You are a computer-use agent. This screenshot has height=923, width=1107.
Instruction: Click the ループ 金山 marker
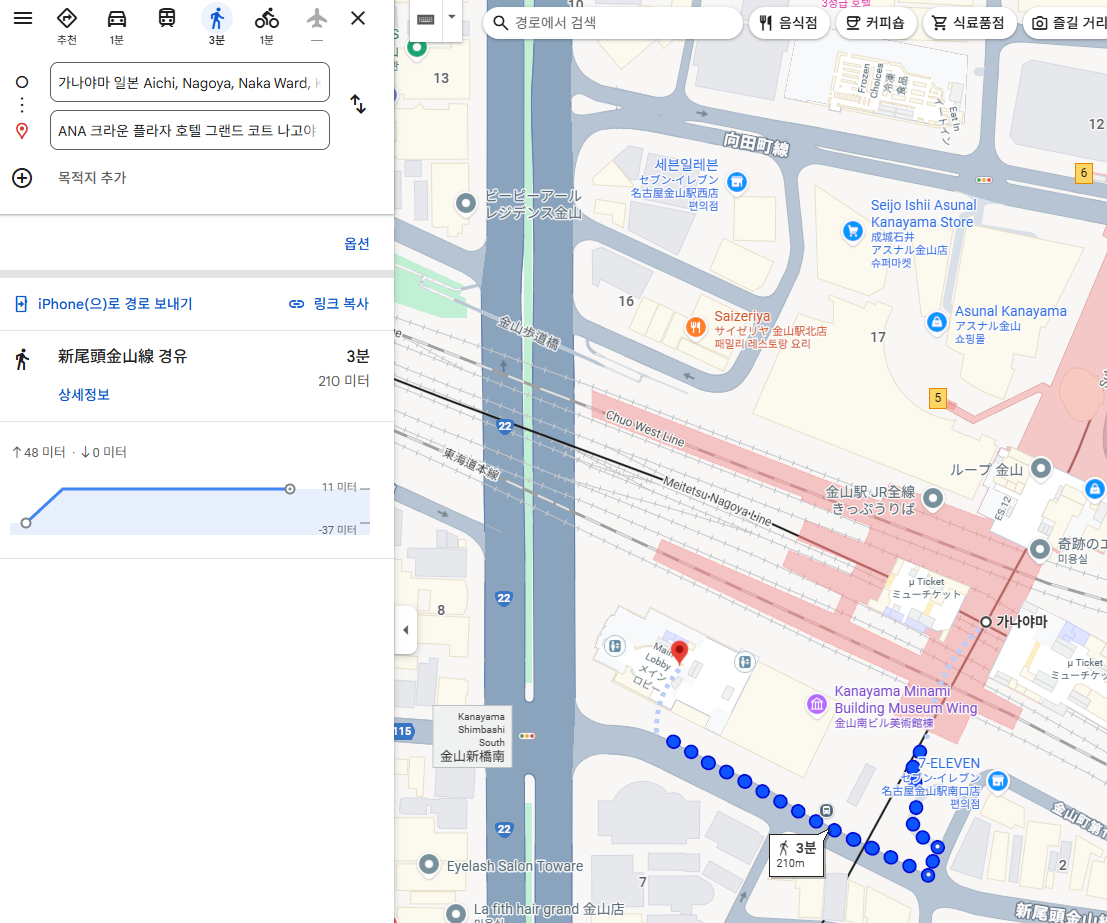point(1041,468)
